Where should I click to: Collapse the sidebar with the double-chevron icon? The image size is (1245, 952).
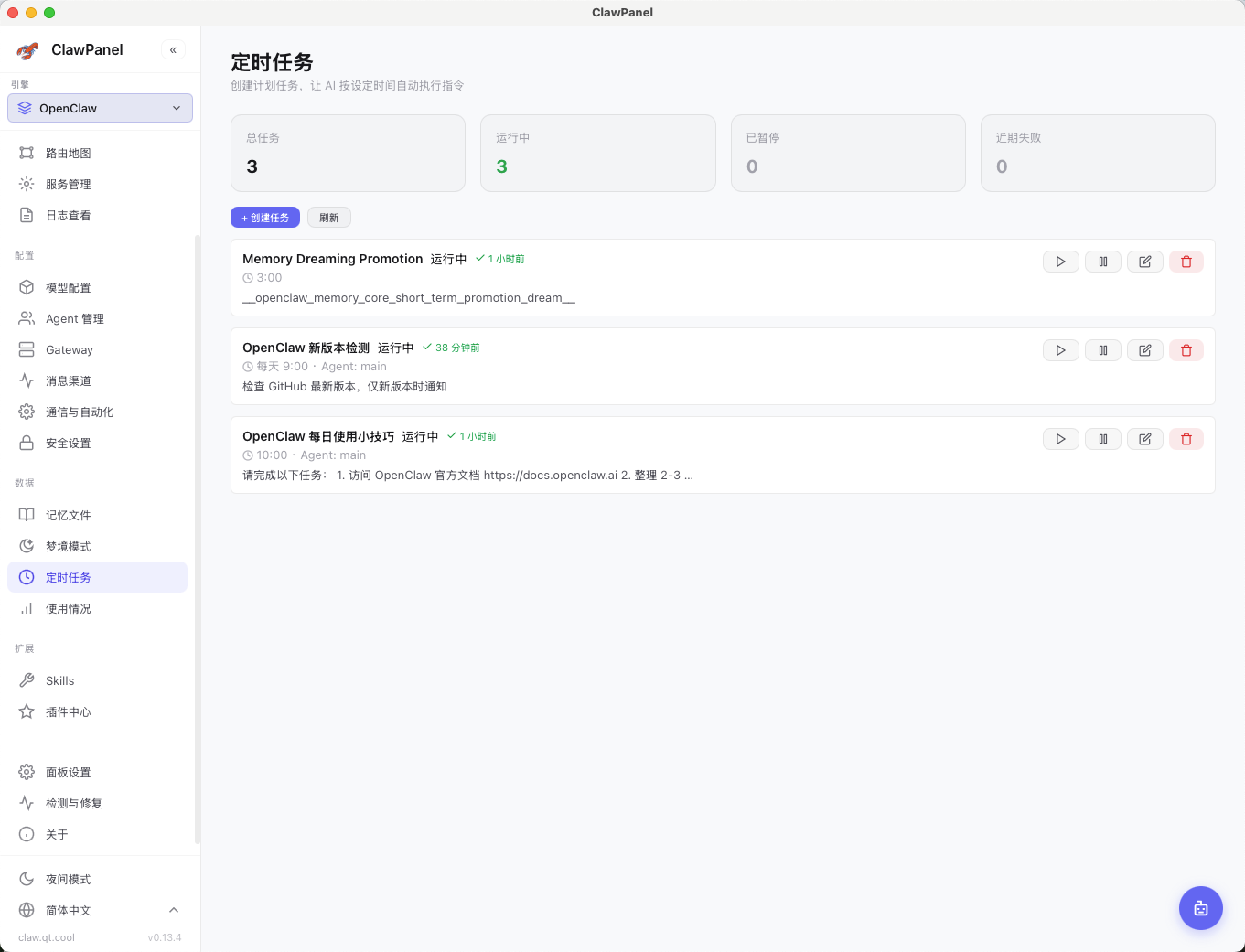tap(173, 50)
